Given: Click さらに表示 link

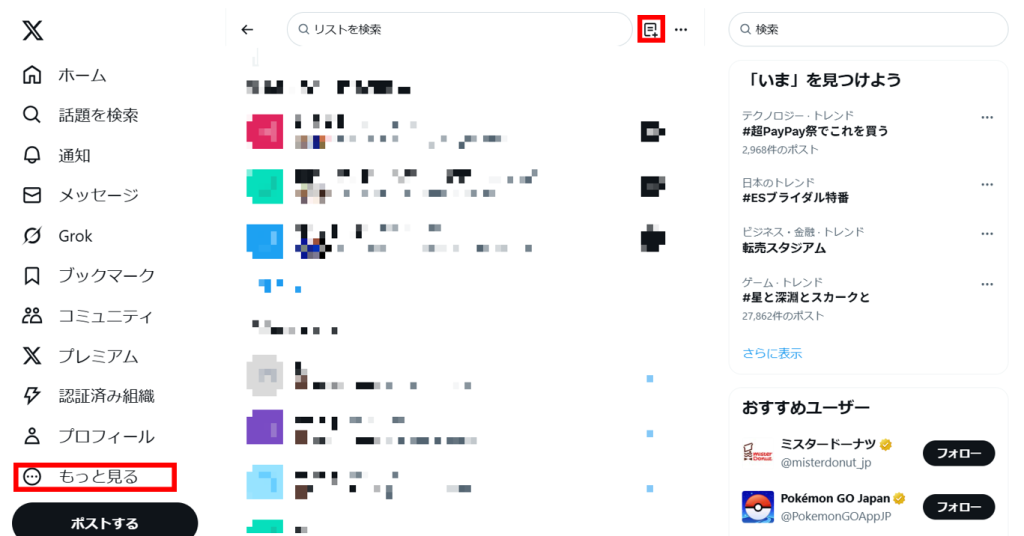Looking at the screenshot, I should coord(772,353).
